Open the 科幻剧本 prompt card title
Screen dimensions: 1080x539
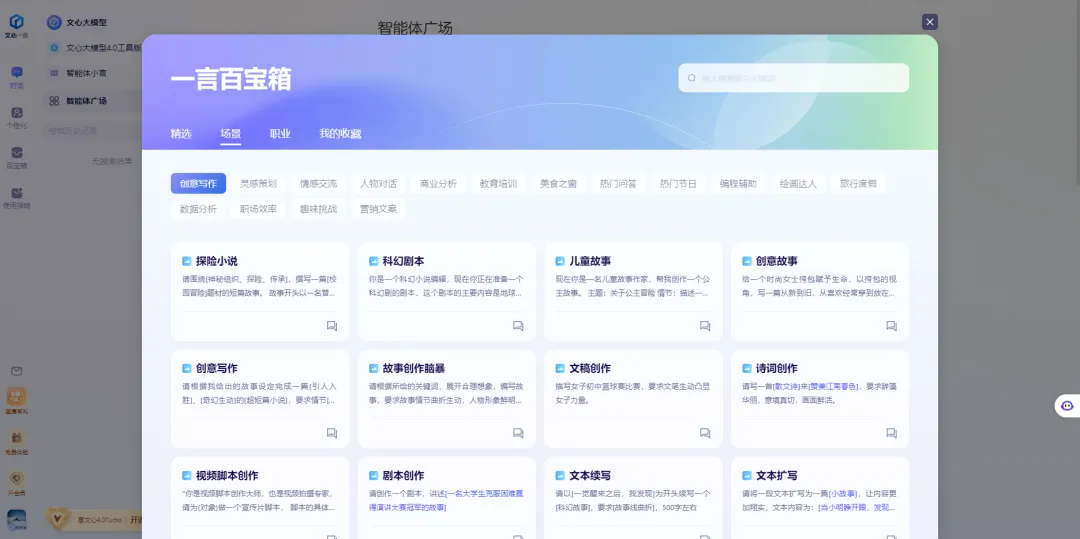pos(403,262)
